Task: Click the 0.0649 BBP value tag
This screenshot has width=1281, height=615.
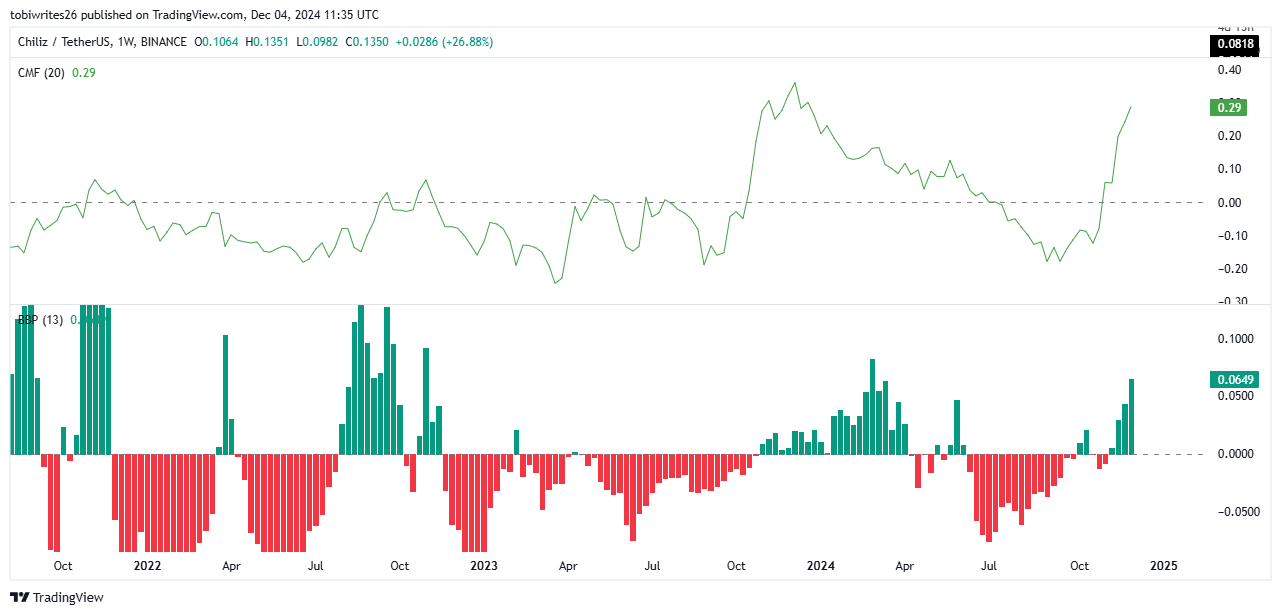Action: point(1233,379)
